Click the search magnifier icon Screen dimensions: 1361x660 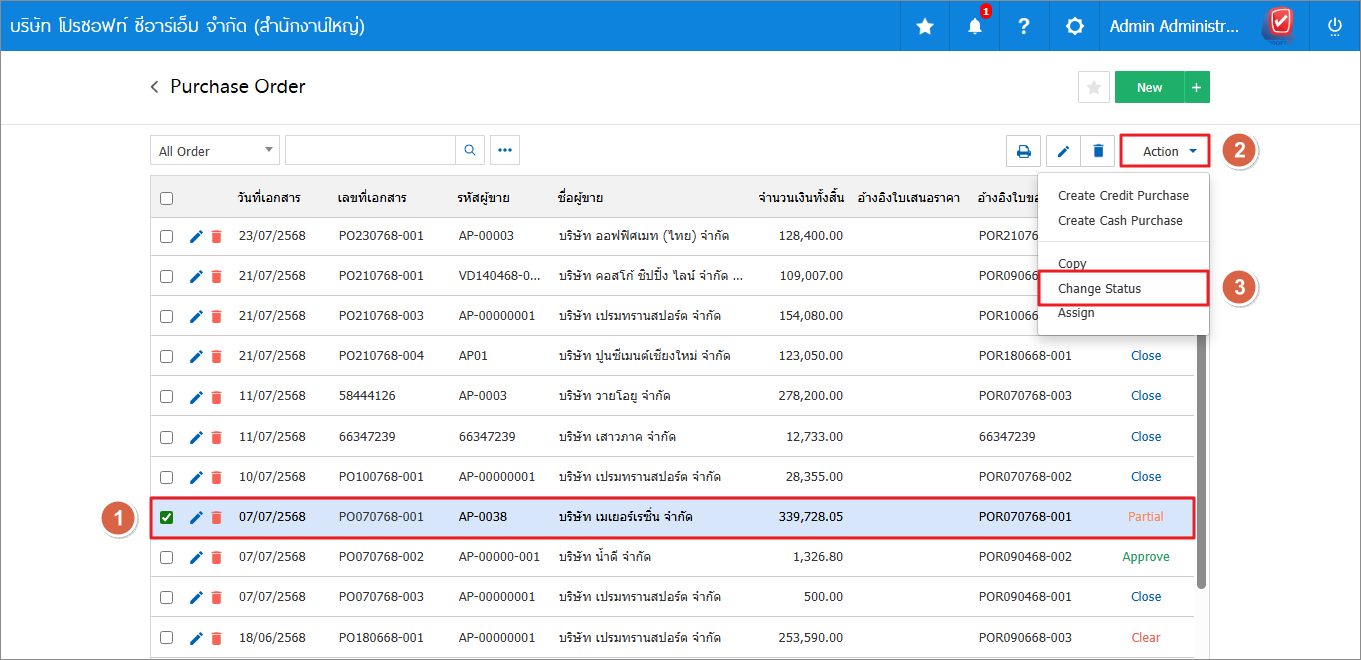pos(470,151)
